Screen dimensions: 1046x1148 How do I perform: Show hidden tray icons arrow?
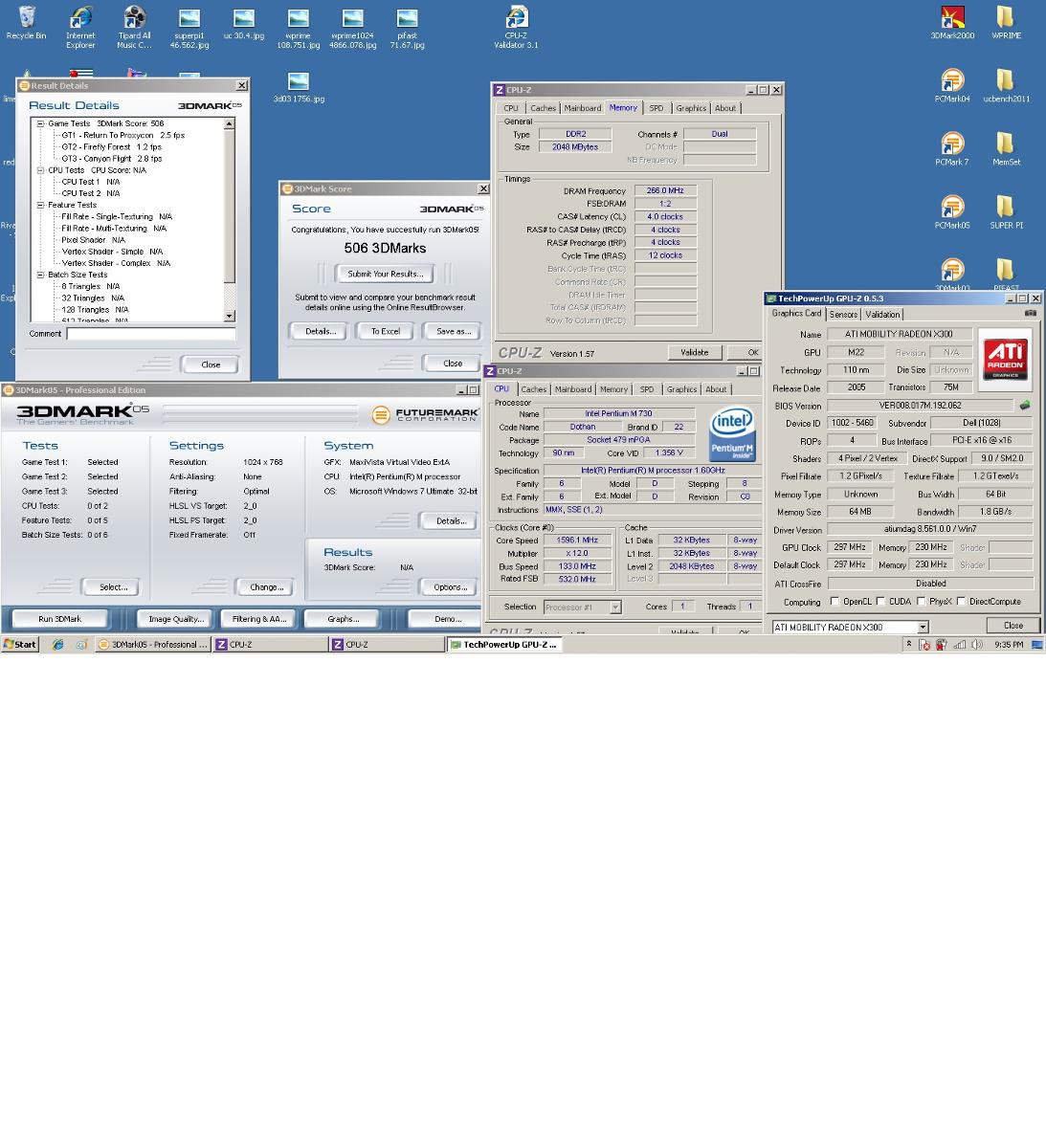coord(908,644)
